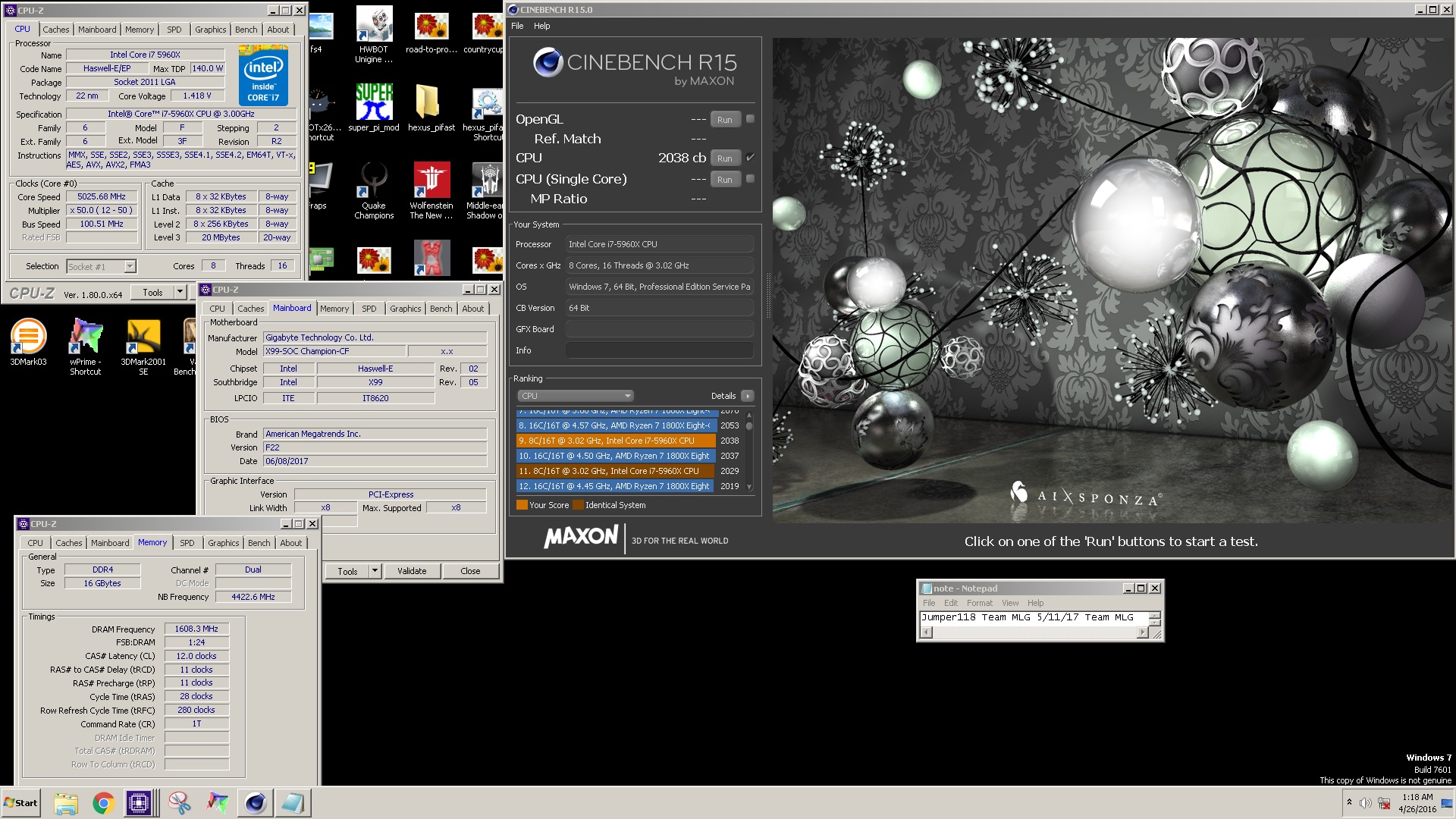
Task: Open Tools dropdown arrow in top CPU-Z
Action: coord(180,292)
